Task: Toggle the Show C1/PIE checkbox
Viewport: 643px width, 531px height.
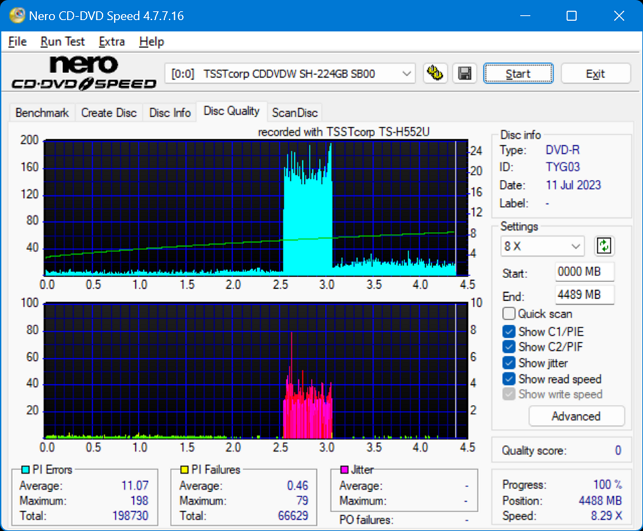Action: (508, 331)
